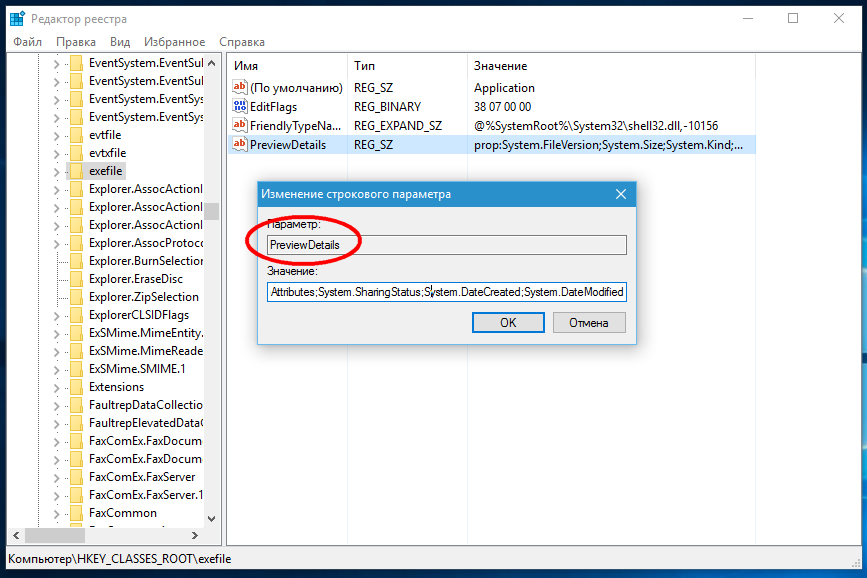Click the REG_EXPAND_SZ type cell
Image resolution: width=867 pixels, height=578 pixels.
[x=398, y=126]
